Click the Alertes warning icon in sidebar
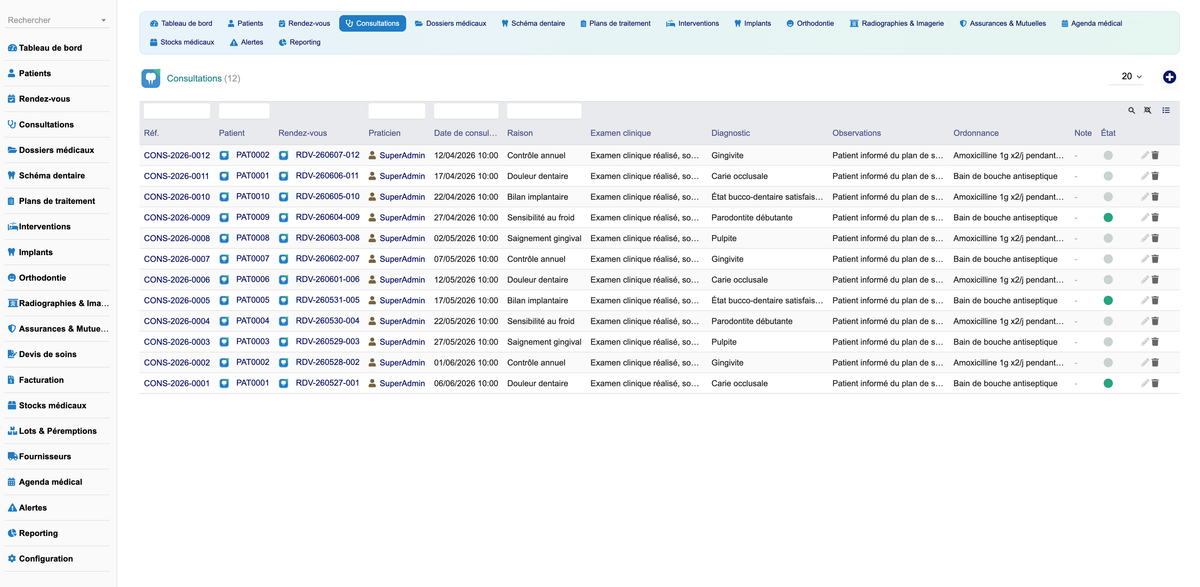The image size is (1200, 587). (12, 507)
